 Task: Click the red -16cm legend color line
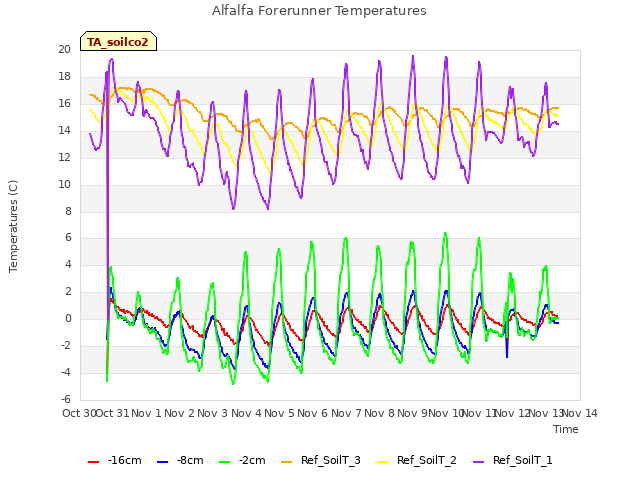[93, 462]
